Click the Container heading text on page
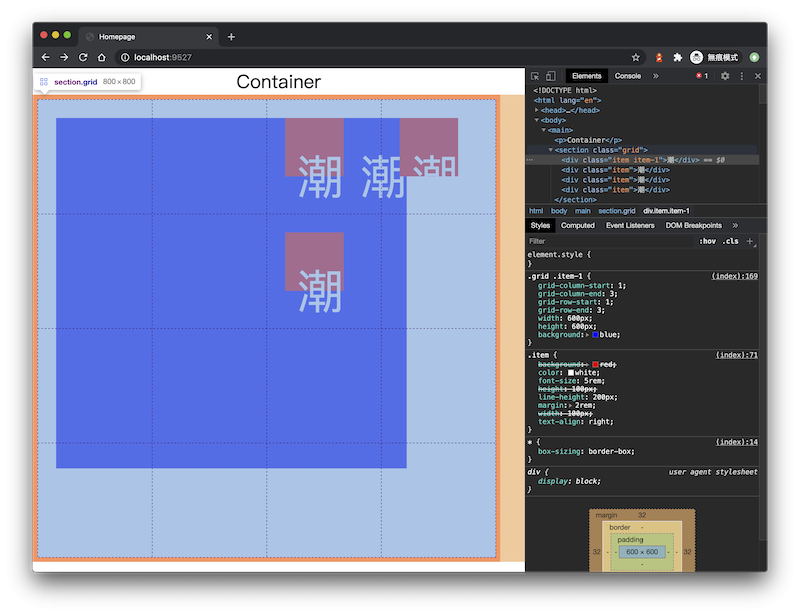 click(x=279, y=82)
